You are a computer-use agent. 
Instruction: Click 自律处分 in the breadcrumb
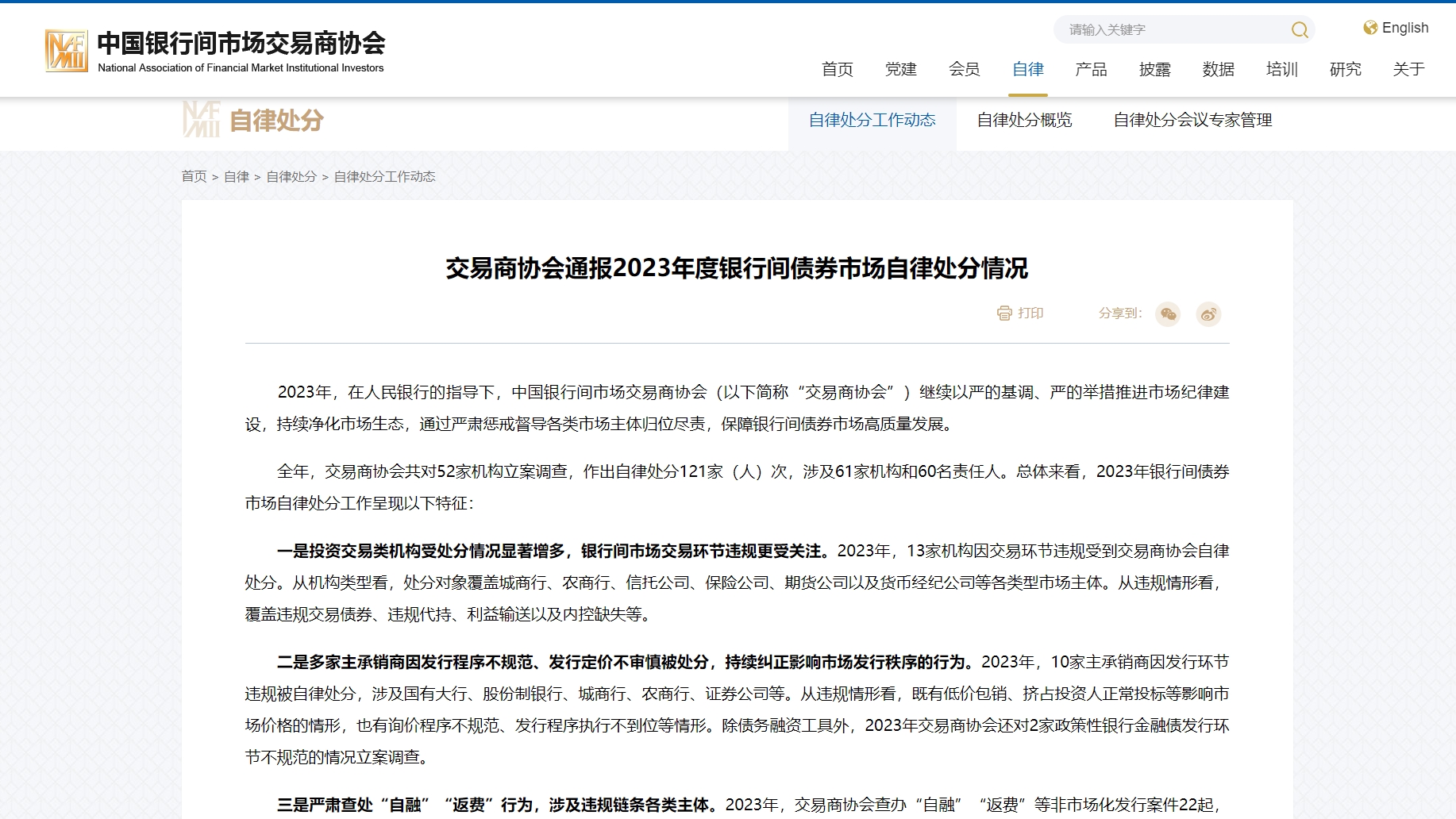(291, 177)
